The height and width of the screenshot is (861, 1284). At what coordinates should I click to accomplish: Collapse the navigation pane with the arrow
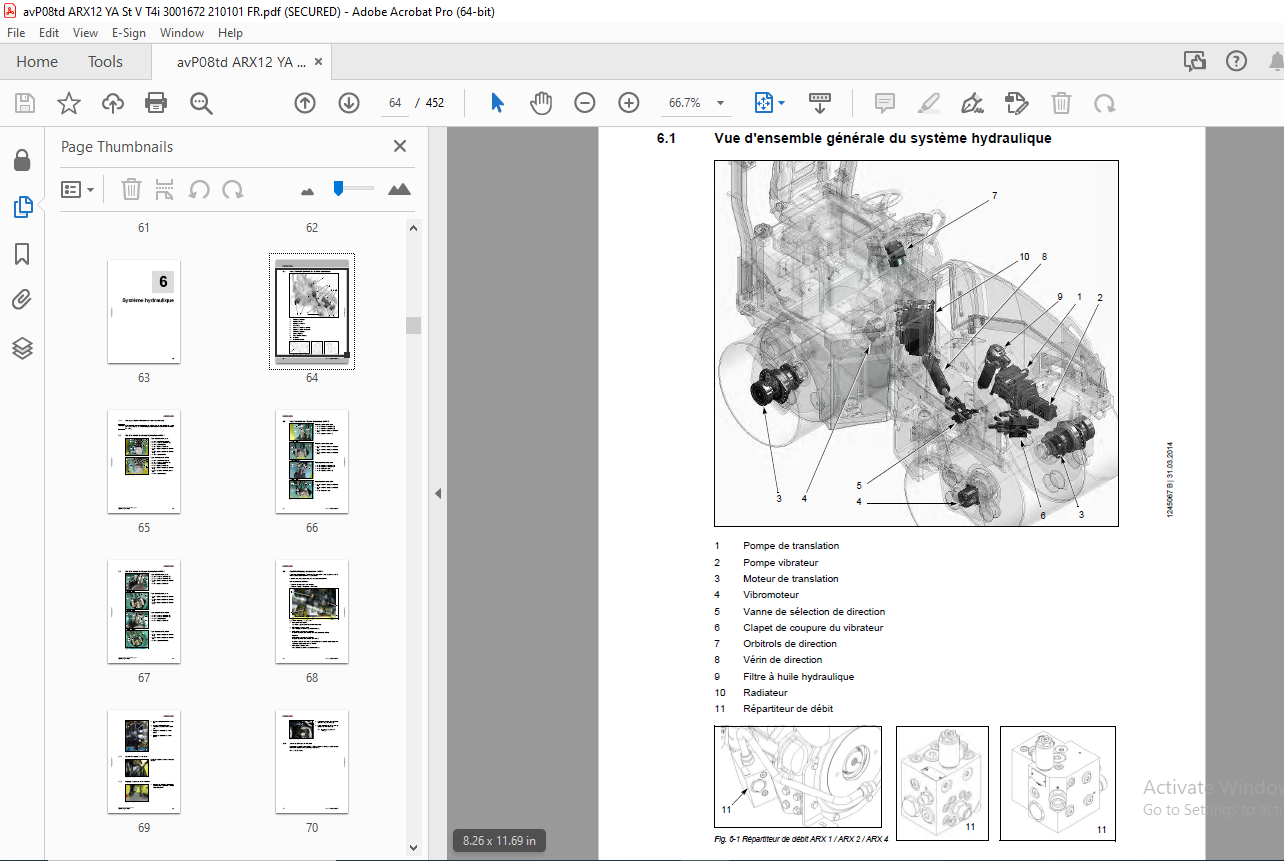coord(436,494)
